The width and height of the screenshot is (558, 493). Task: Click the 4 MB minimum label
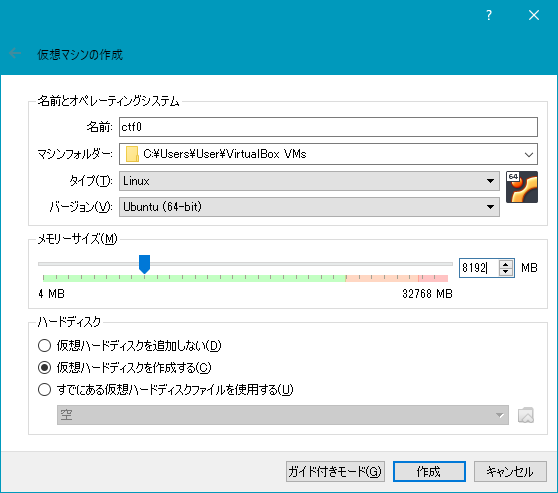(51, 294)
